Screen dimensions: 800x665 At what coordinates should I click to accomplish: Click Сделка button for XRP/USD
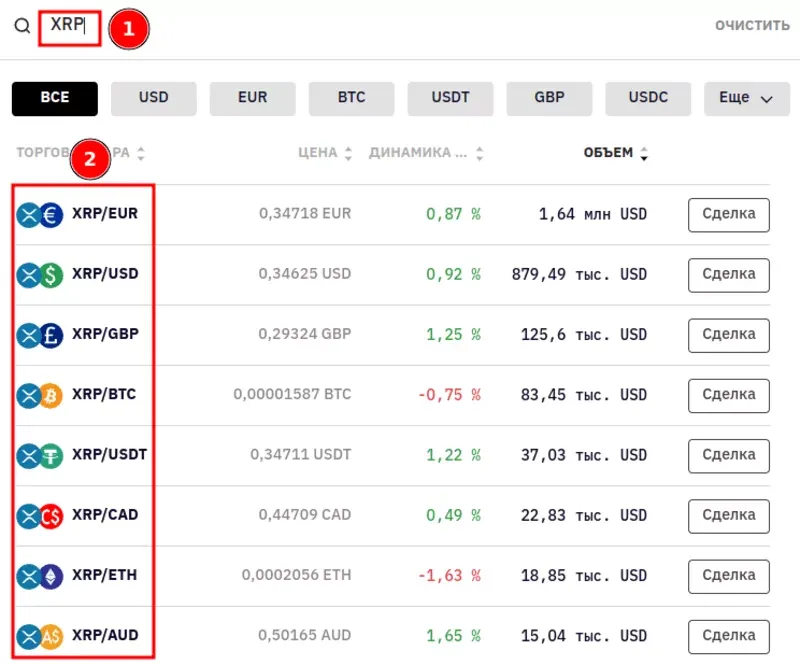(729, 275)
